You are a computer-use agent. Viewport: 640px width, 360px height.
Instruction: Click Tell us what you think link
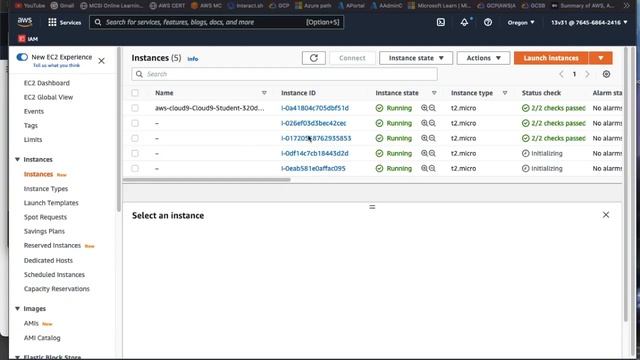(56, 65)
